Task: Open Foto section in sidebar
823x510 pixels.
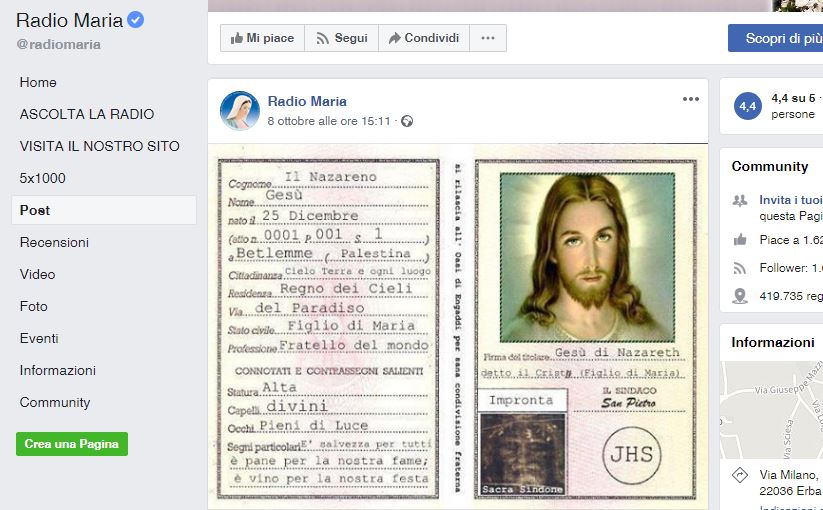Action: (34, 306)
